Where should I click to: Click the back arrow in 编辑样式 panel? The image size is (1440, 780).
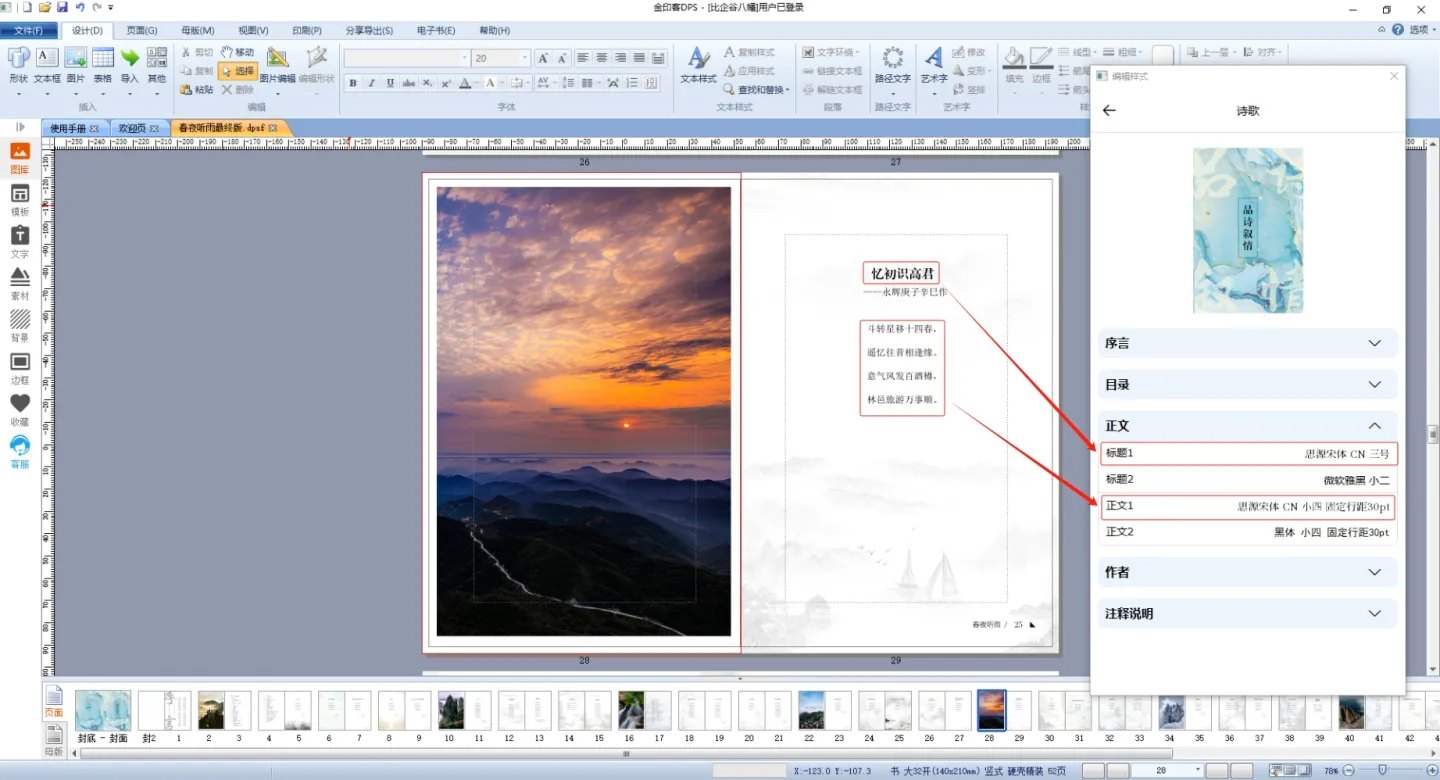pos(1109,111)
